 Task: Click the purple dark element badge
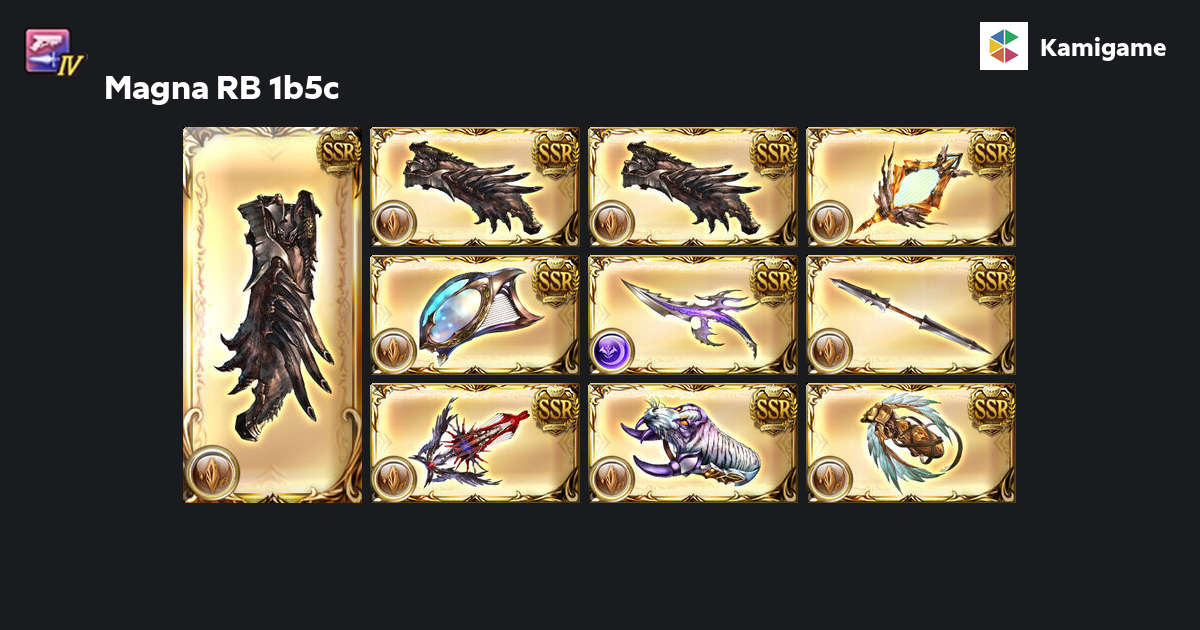(x=611, y=351)
